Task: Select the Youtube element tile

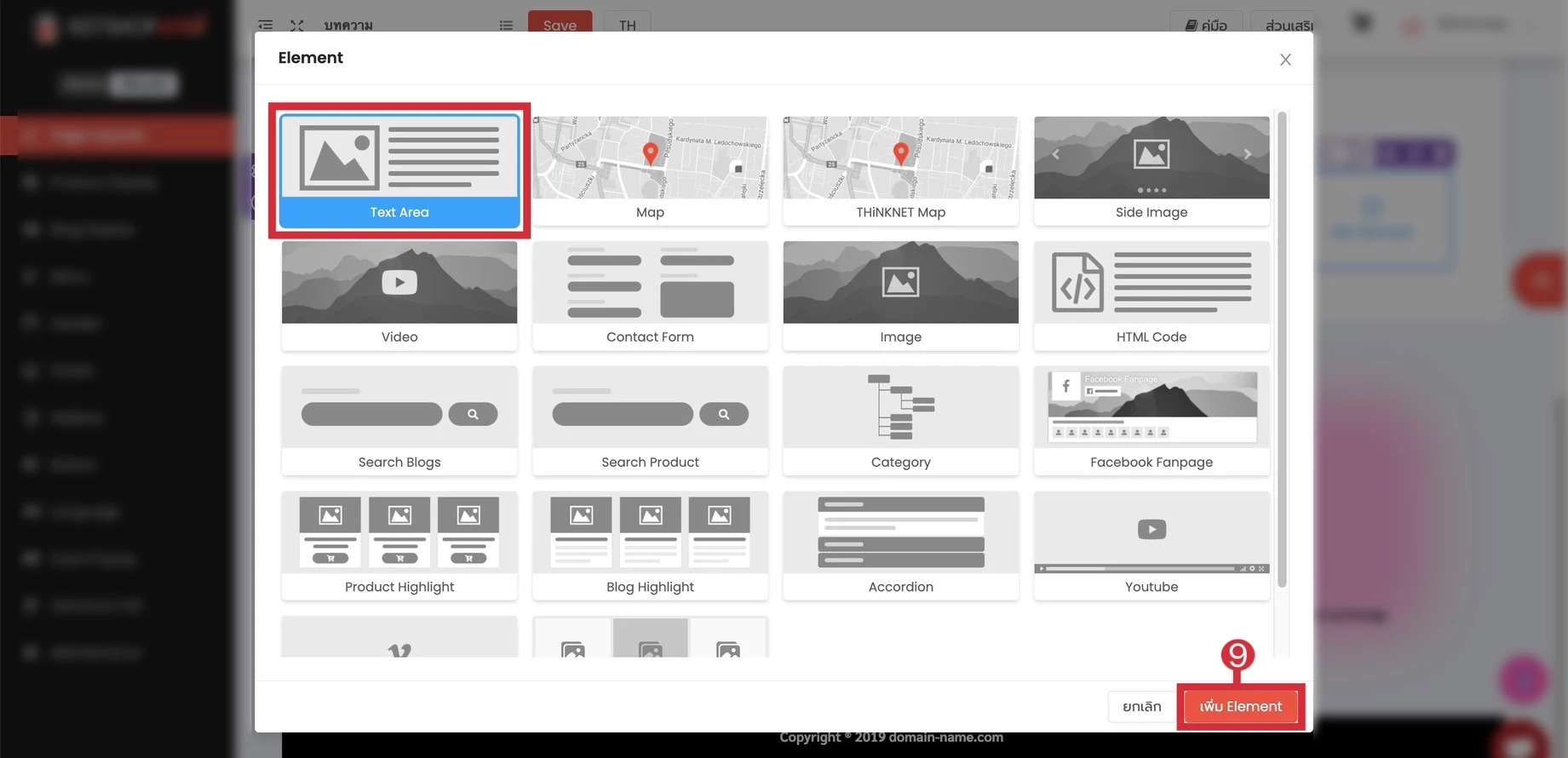Action: click(1151, 545)
